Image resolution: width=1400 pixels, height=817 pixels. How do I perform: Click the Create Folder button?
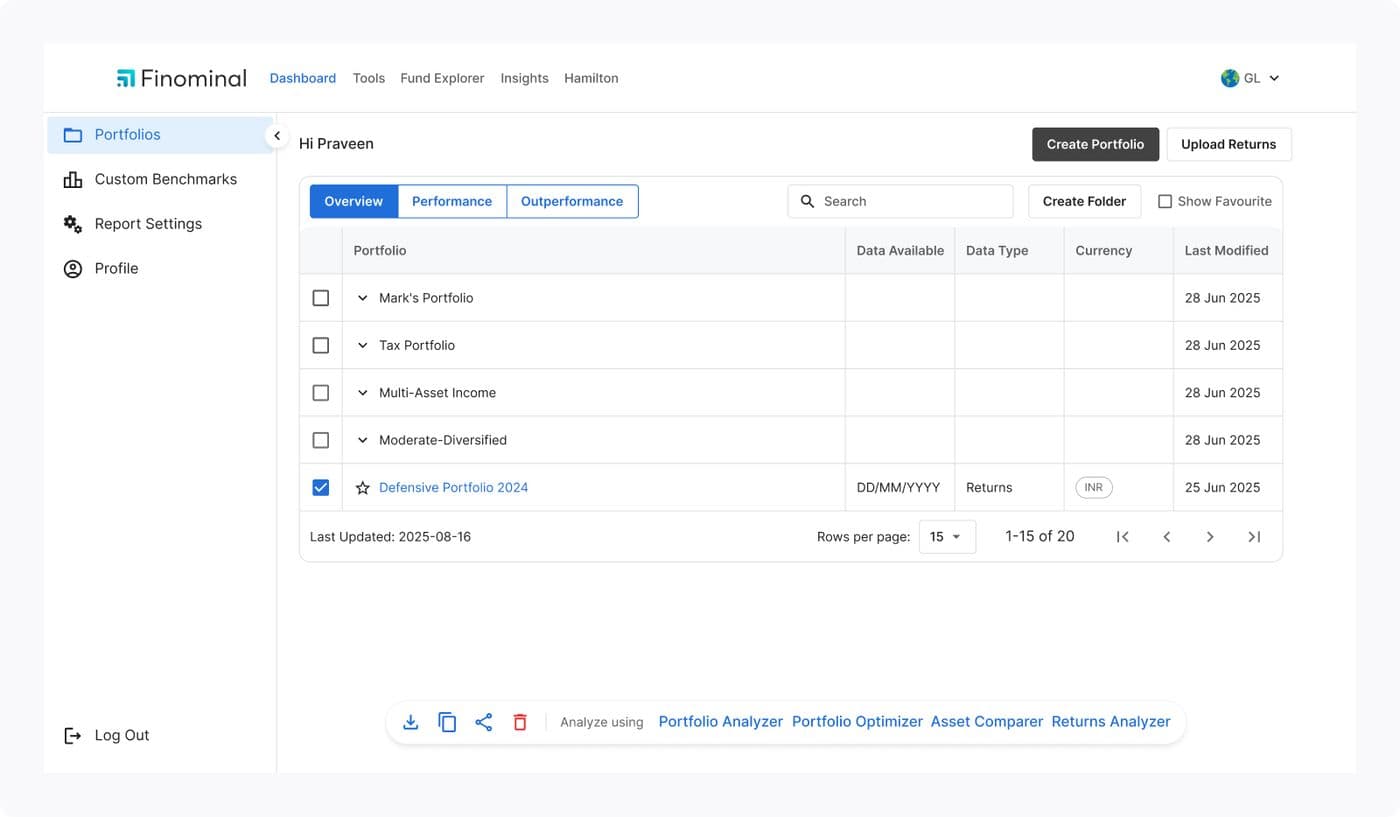pyautogui.click(x=1085, y=201)
